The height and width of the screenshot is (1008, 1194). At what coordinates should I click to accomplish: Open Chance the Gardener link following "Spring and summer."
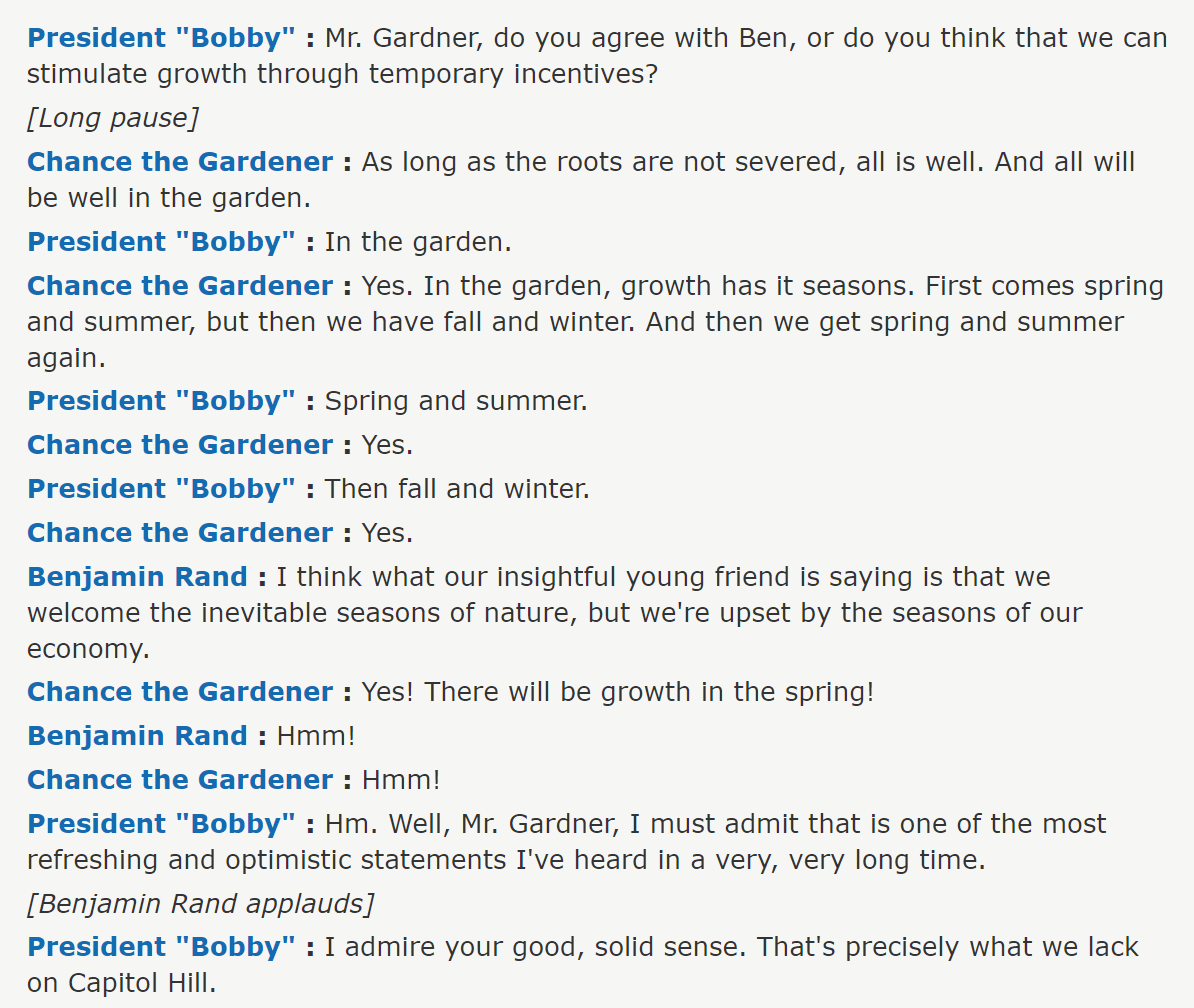[180, 445]
